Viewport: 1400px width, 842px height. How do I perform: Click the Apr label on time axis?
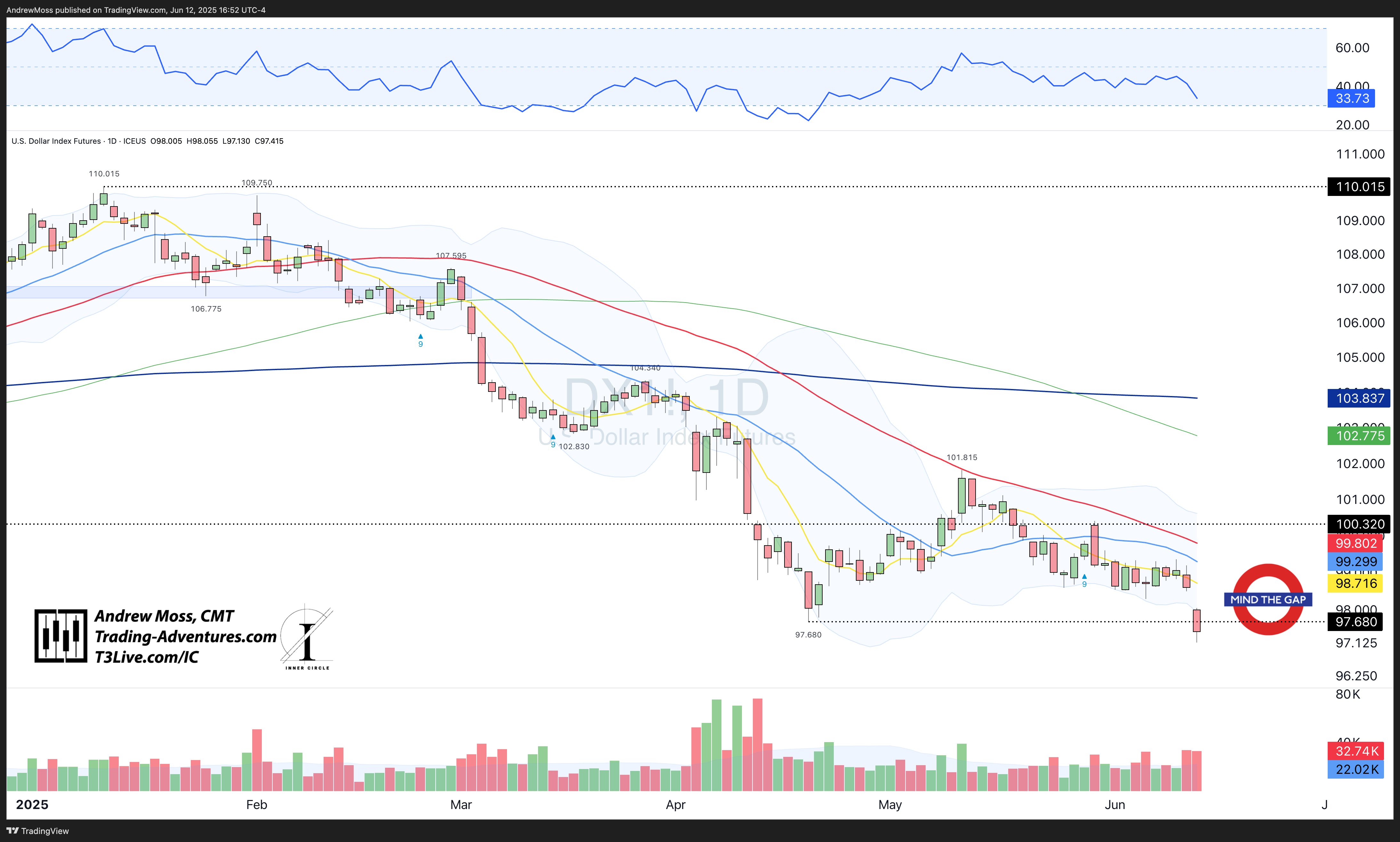675,805
